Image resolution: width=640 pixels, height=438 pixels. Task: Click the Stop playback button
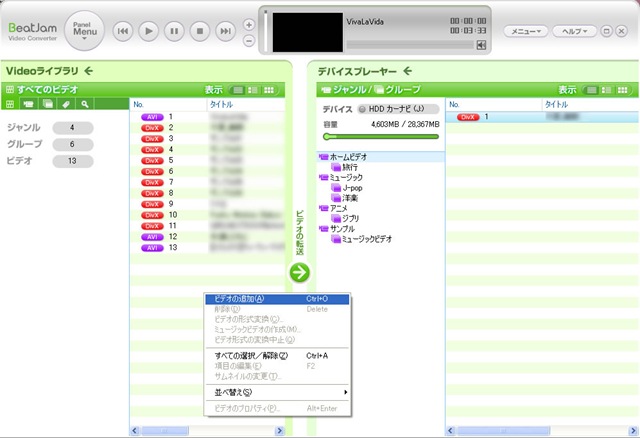199,32
